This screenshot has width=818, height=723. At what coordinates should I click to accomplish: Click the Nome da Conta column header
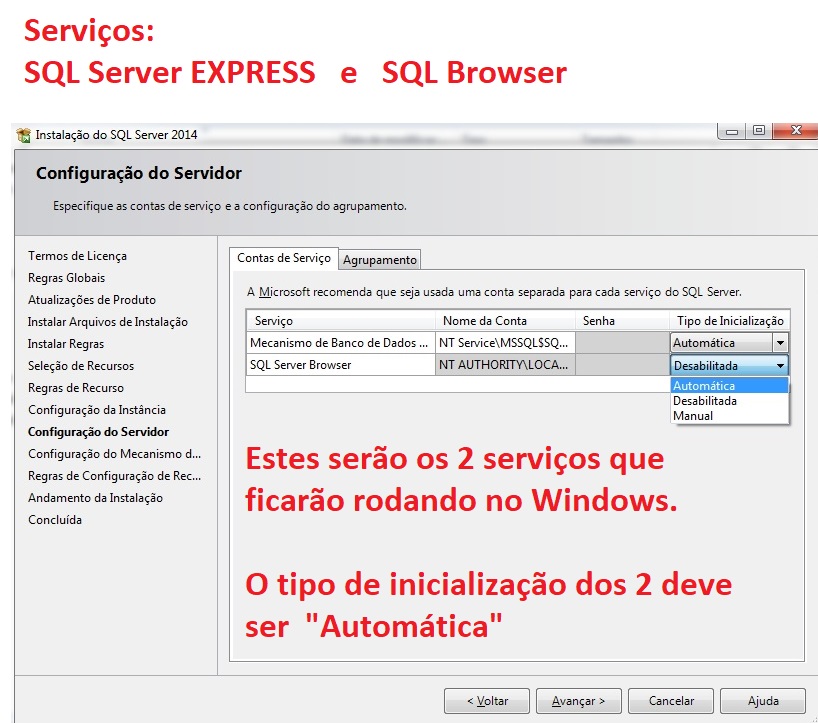coord(505,321)
